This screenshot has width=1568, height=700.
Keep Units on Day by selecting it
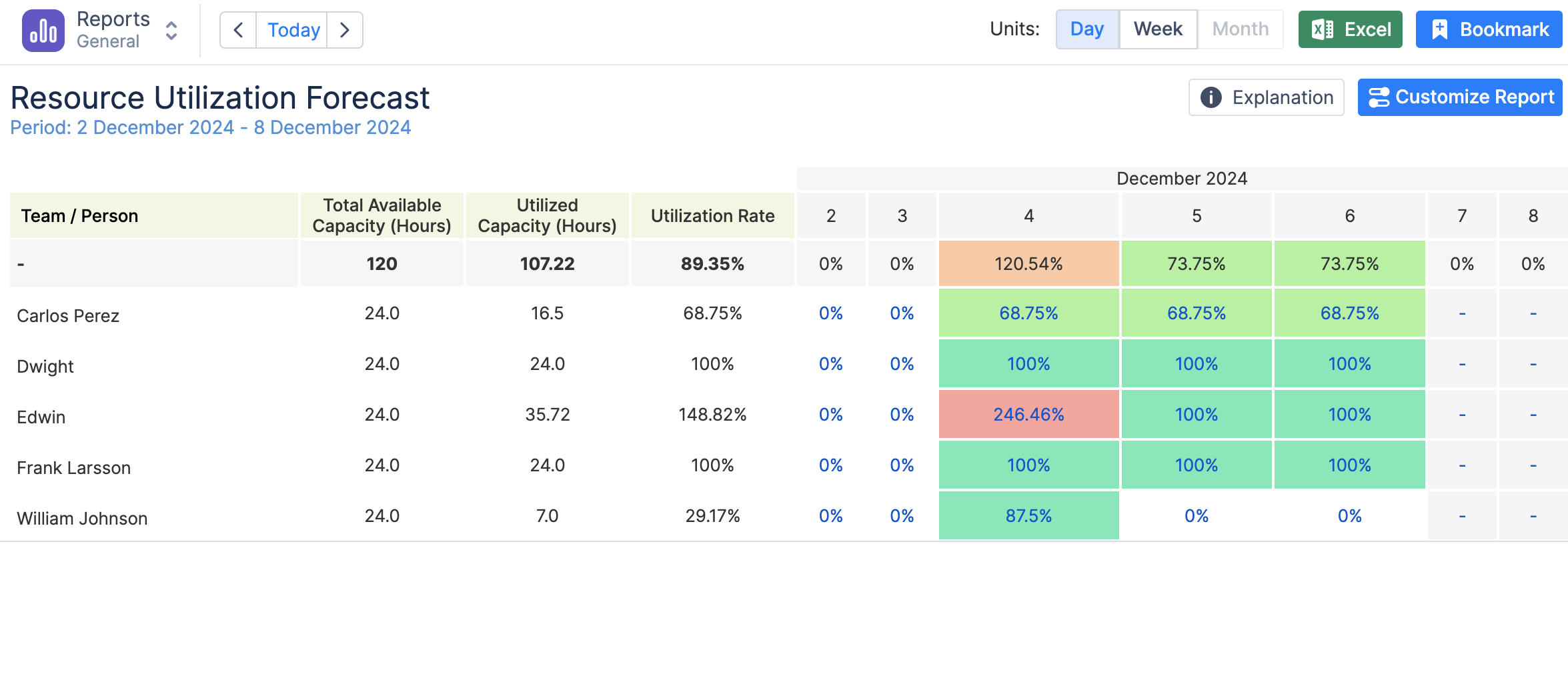1086,29
